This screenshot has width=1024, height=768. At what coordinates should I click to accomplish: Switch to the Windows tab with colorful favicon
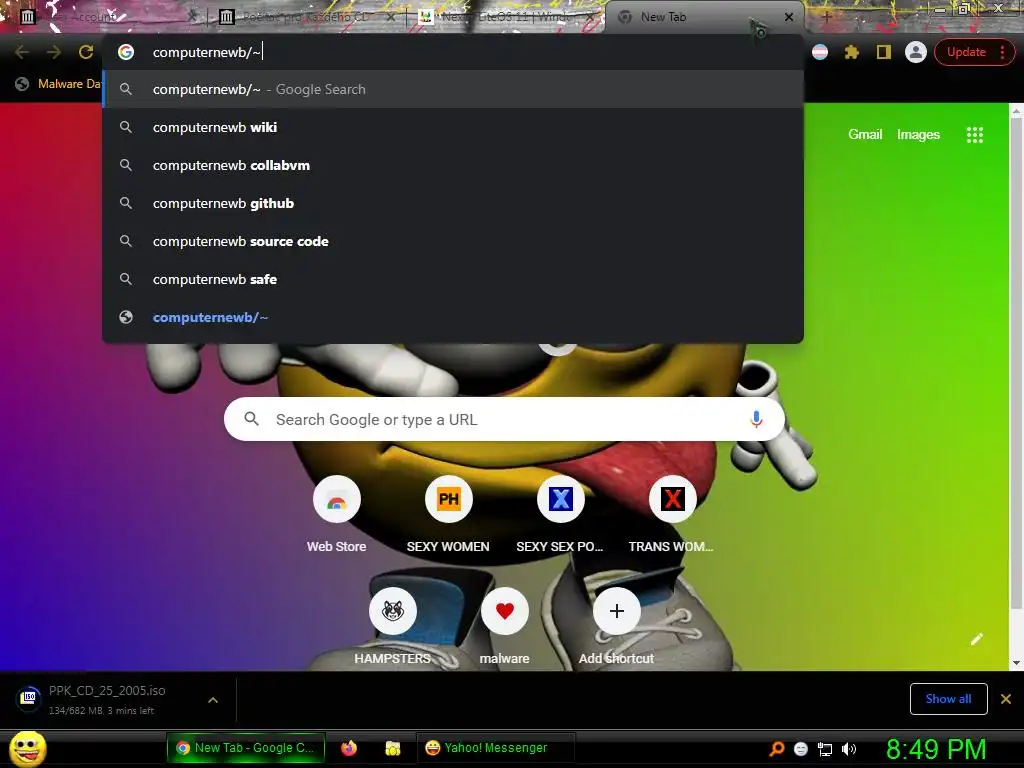click(x=505, y=17)
